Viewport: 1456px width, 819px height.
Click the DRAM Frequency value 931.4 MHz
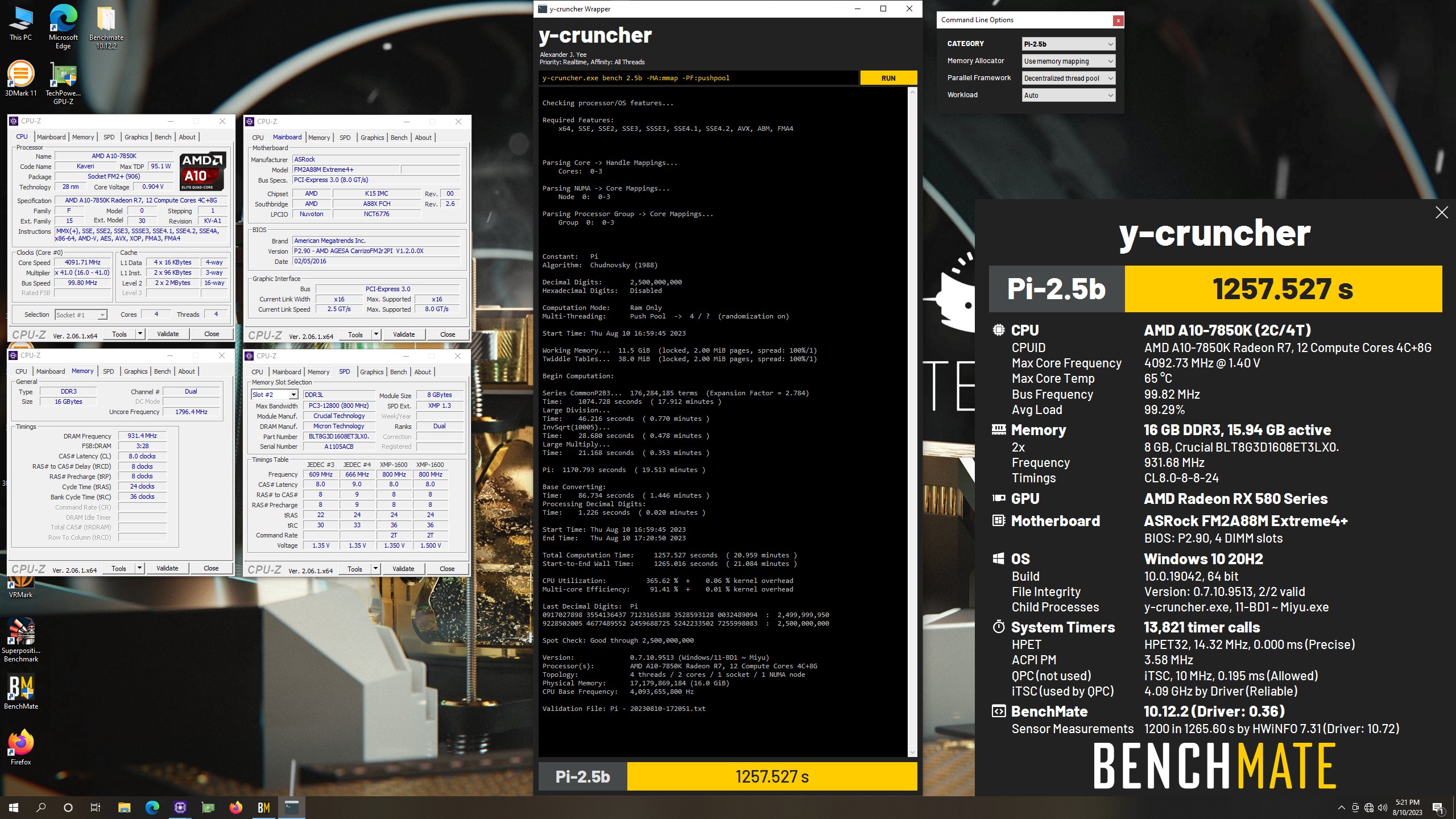(142, 436)
